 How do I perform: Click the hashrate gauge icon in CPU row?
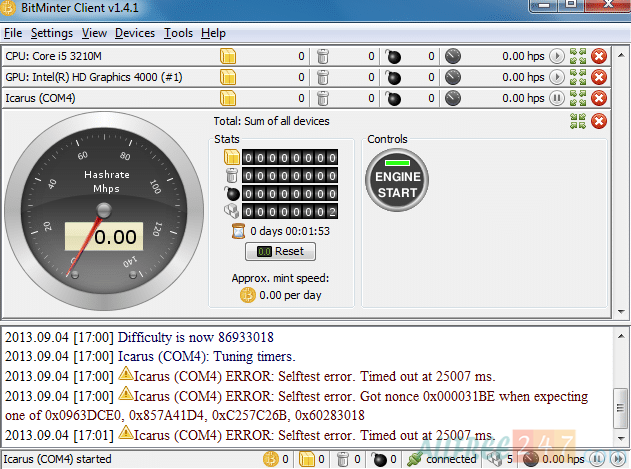453,56
